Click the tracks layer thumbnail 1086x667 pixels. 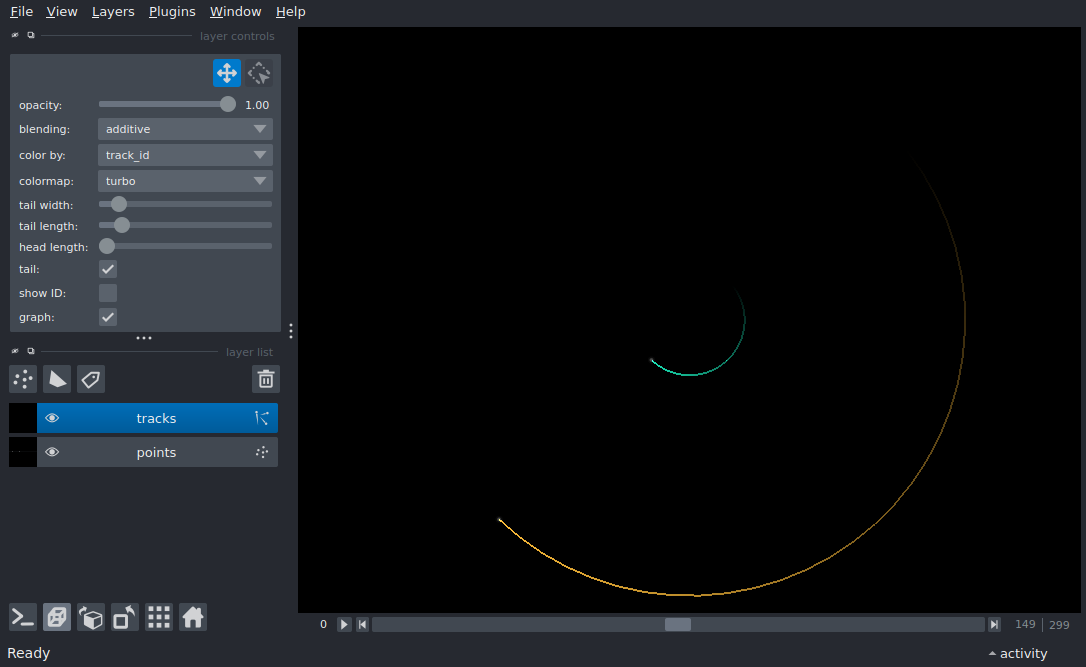pyautogui.click(x=23, y=418)
